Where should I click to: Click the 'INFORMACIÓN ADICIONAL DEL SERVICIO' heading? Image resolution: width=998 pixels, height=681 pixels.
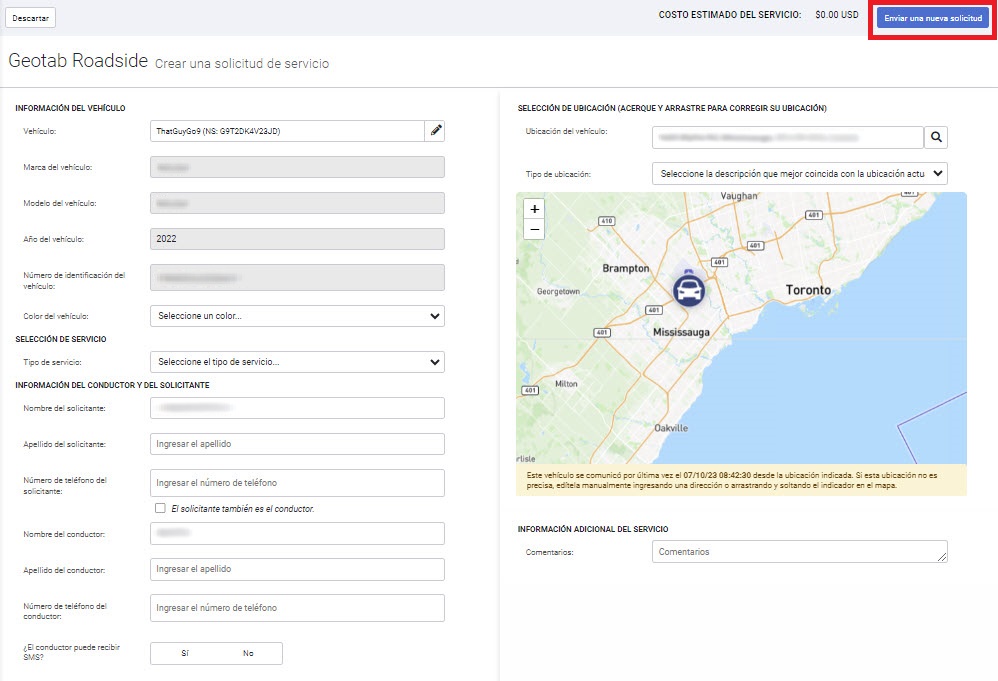[x=593, y=529]
